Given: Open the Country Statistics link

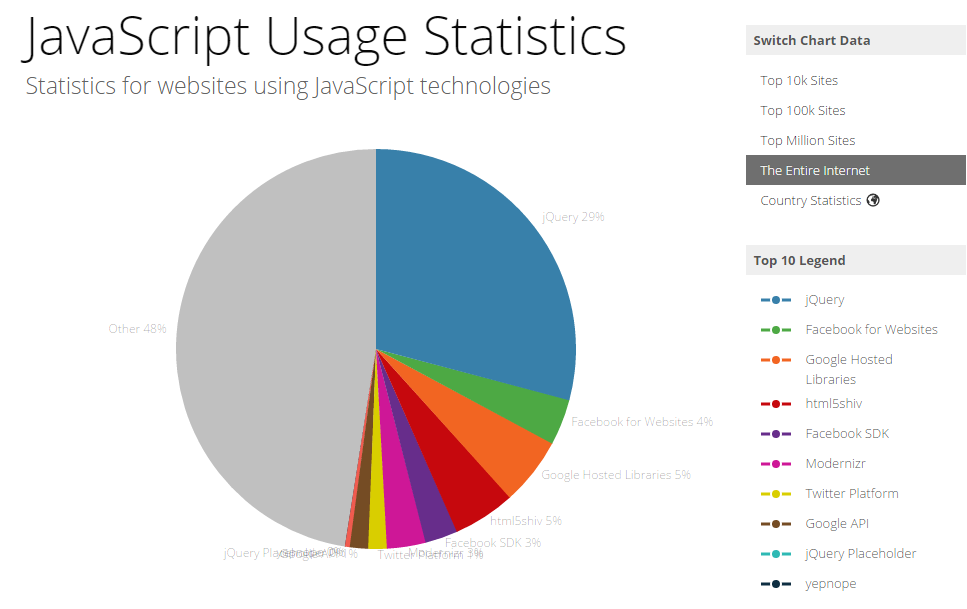Looking at the screenshot, I should pyautogui.click(x=810, y=201).
